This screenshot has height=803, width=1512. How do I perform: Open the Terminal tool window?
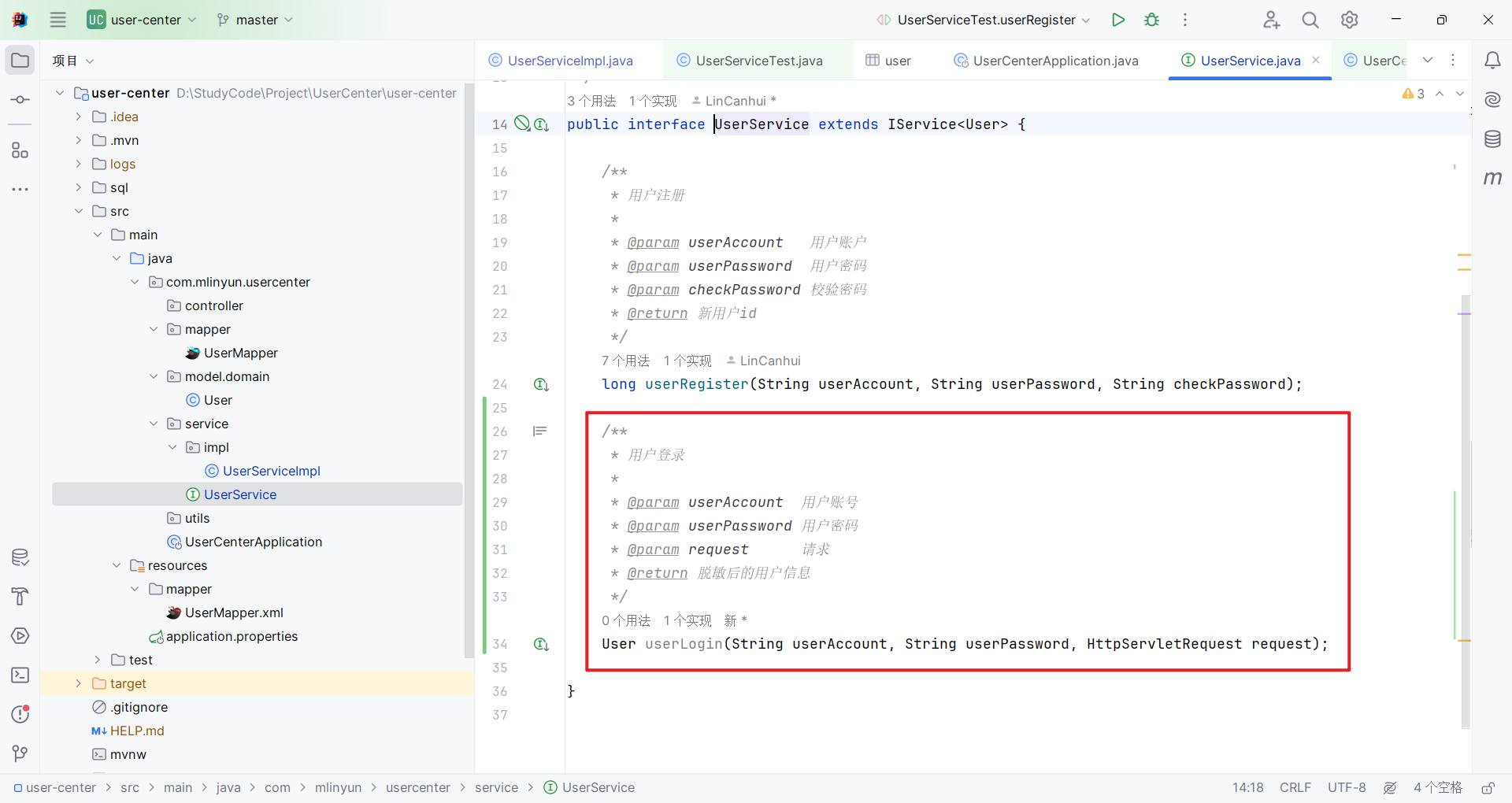click(x=20, y=675)
